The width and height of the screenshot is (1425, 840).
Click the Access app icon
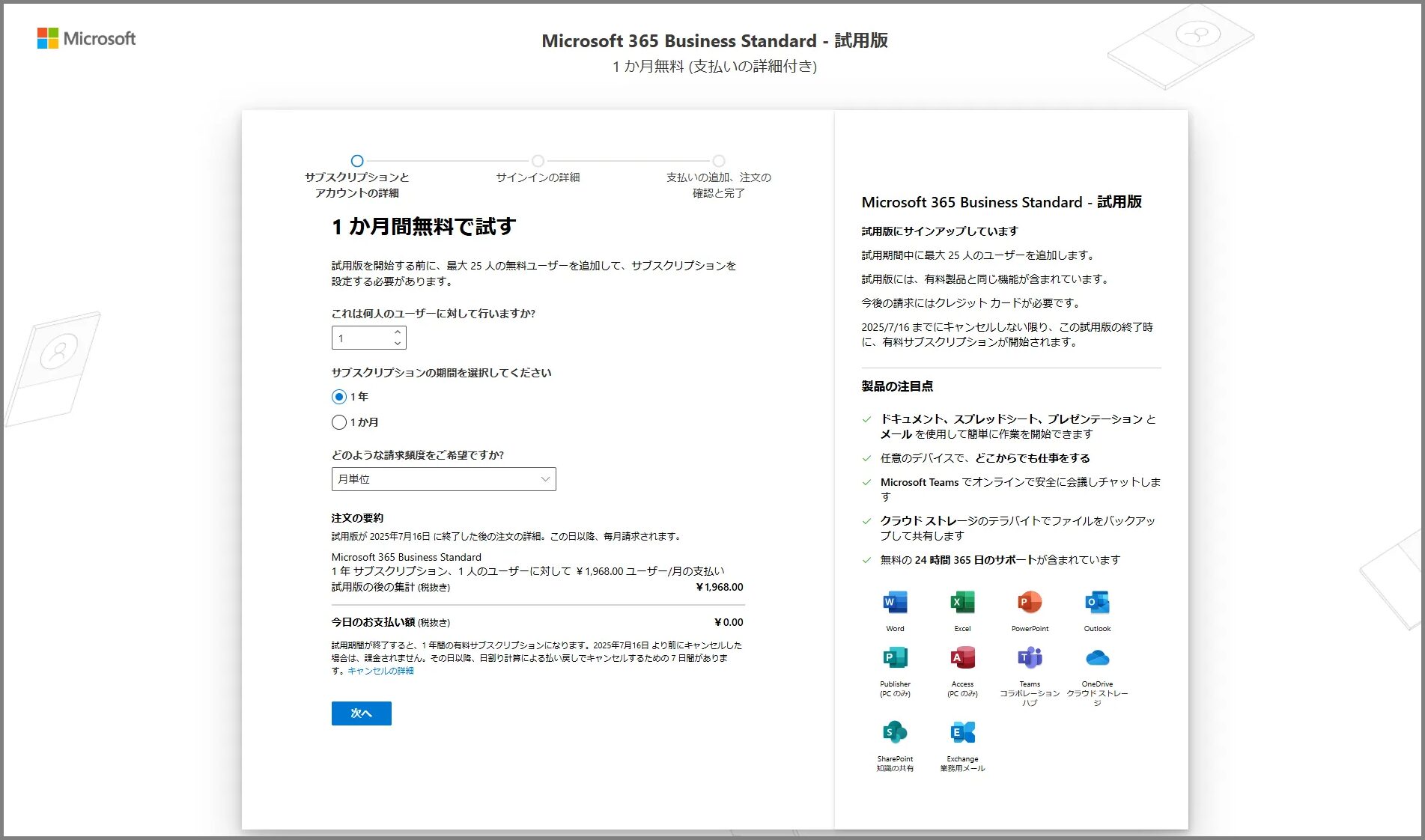point(962,657)
